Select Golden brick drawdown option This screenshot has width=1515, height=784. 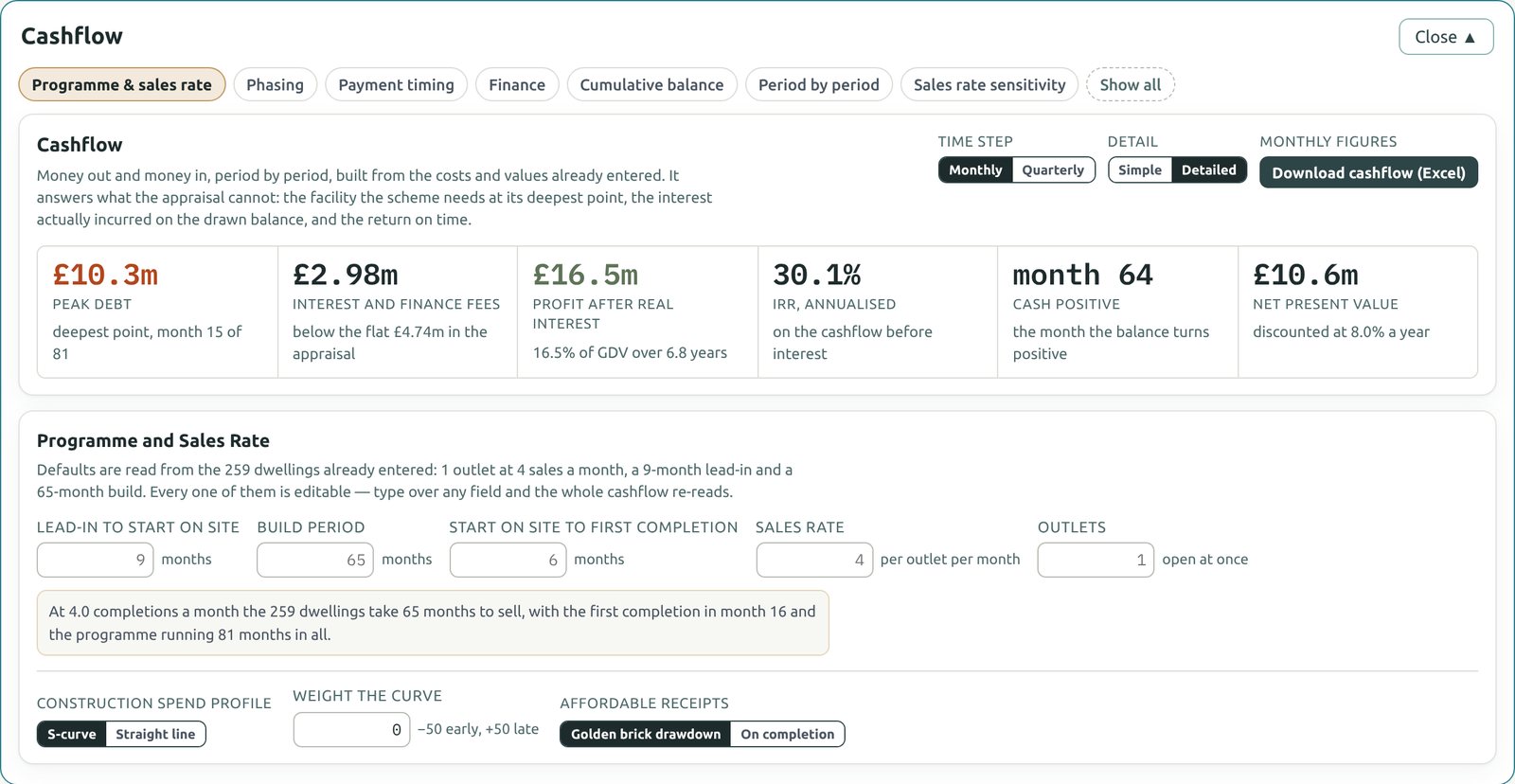646,734
